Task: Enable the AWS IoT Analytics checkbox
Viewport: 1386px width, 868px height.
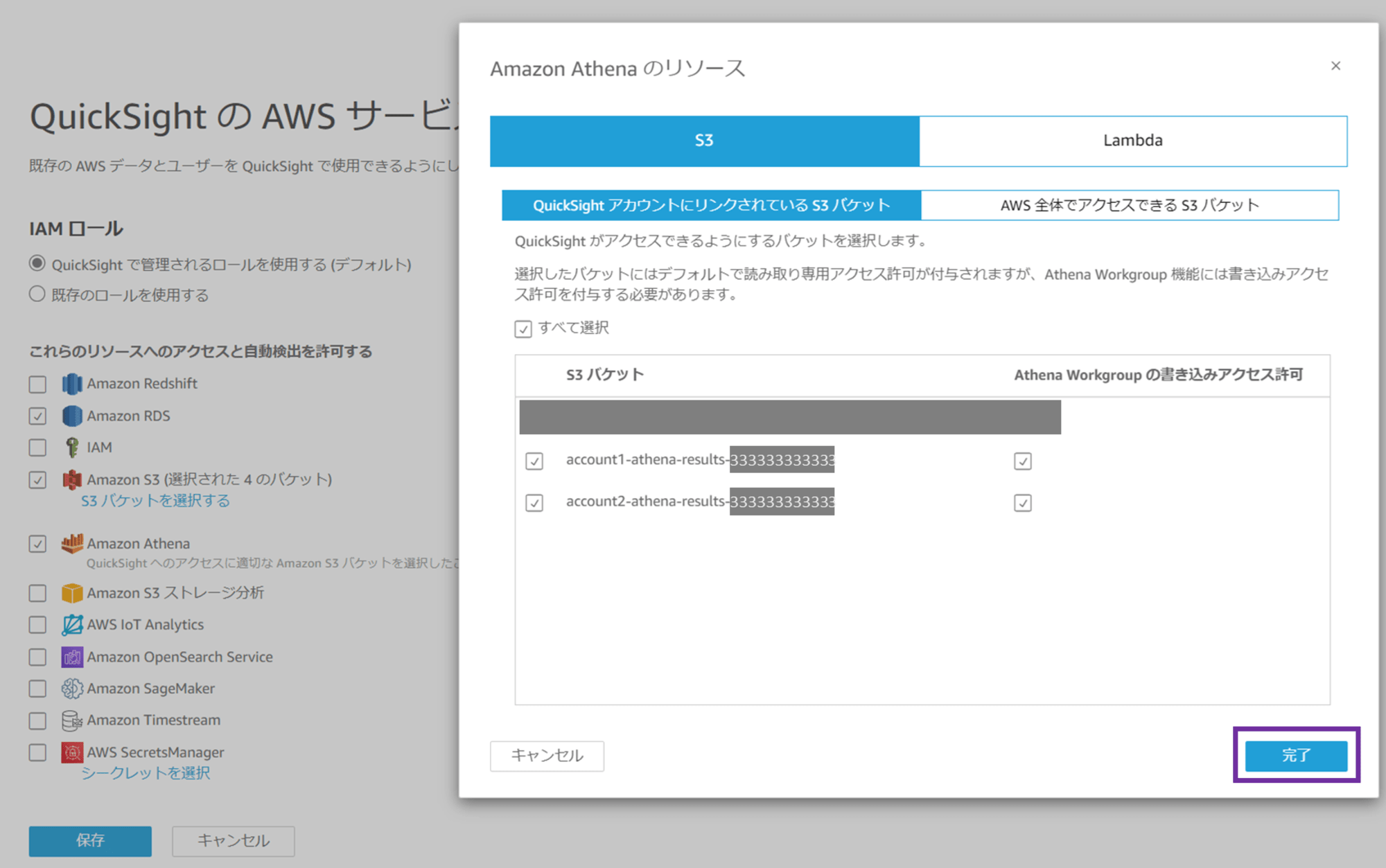Action: [37, 626]
